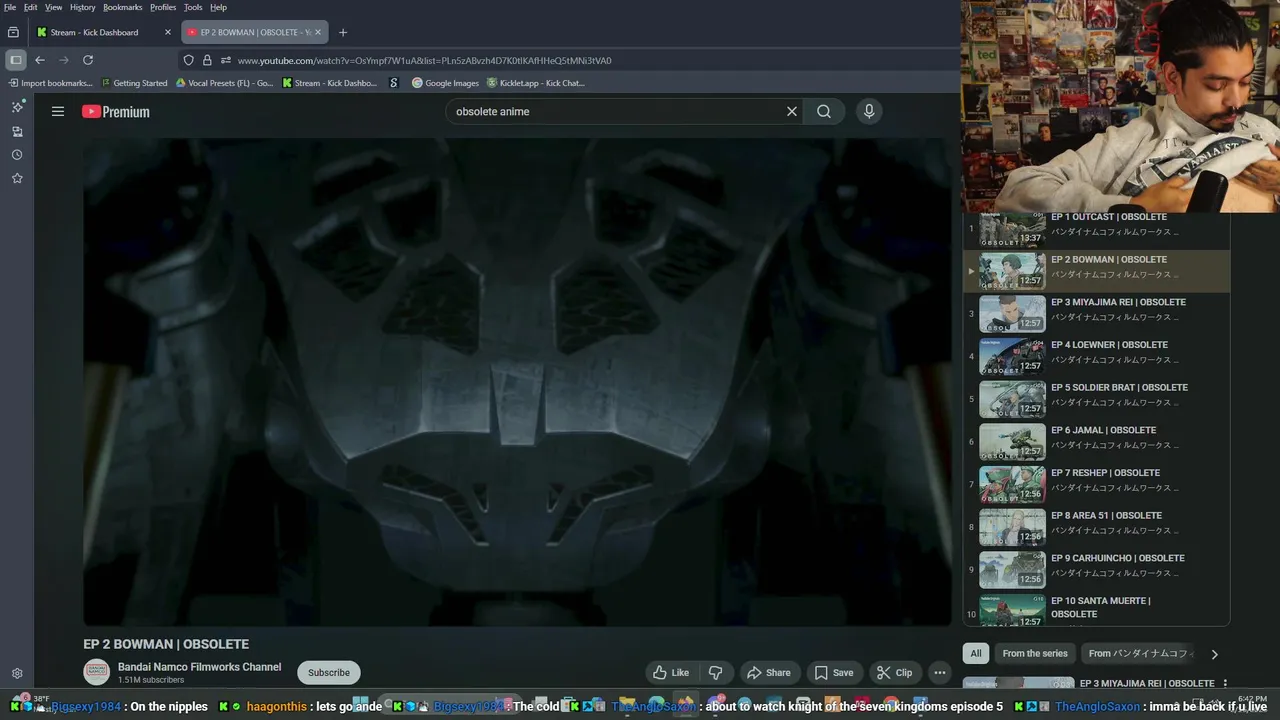Play EP 1 OUTCAST from the playlist

click(1096, 228)
